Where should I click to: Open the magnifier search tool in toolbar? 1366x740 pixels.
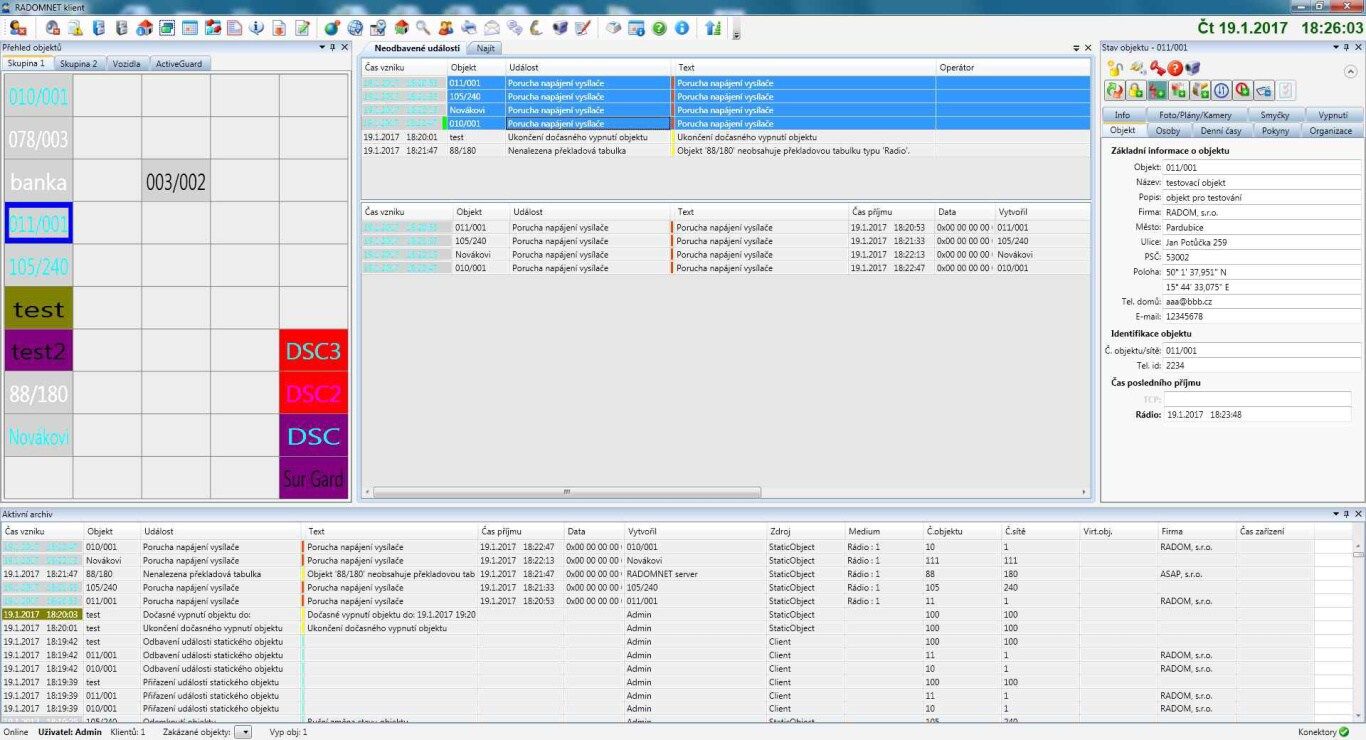(x=423, y=28)
